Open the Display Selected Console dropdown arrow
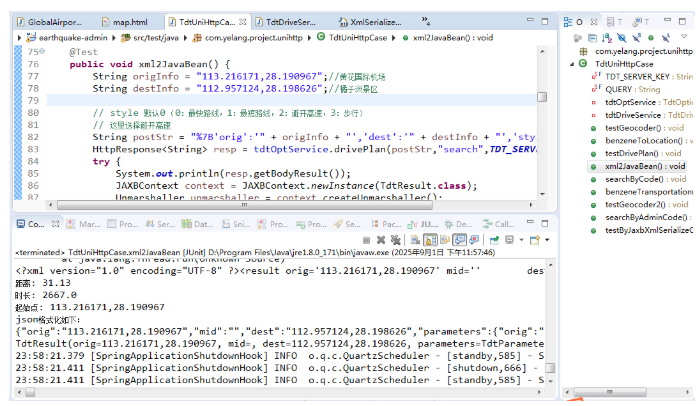The width and height of the screenshot is (696, 406). (x=521, y=240)
